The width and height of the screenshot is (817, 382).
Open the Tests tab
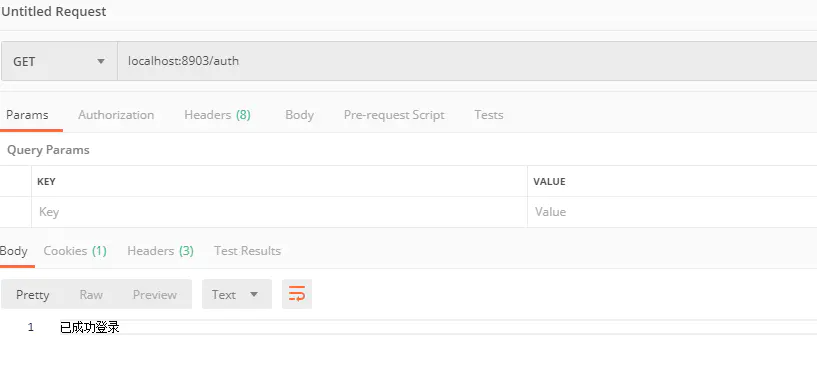(489, 115)
